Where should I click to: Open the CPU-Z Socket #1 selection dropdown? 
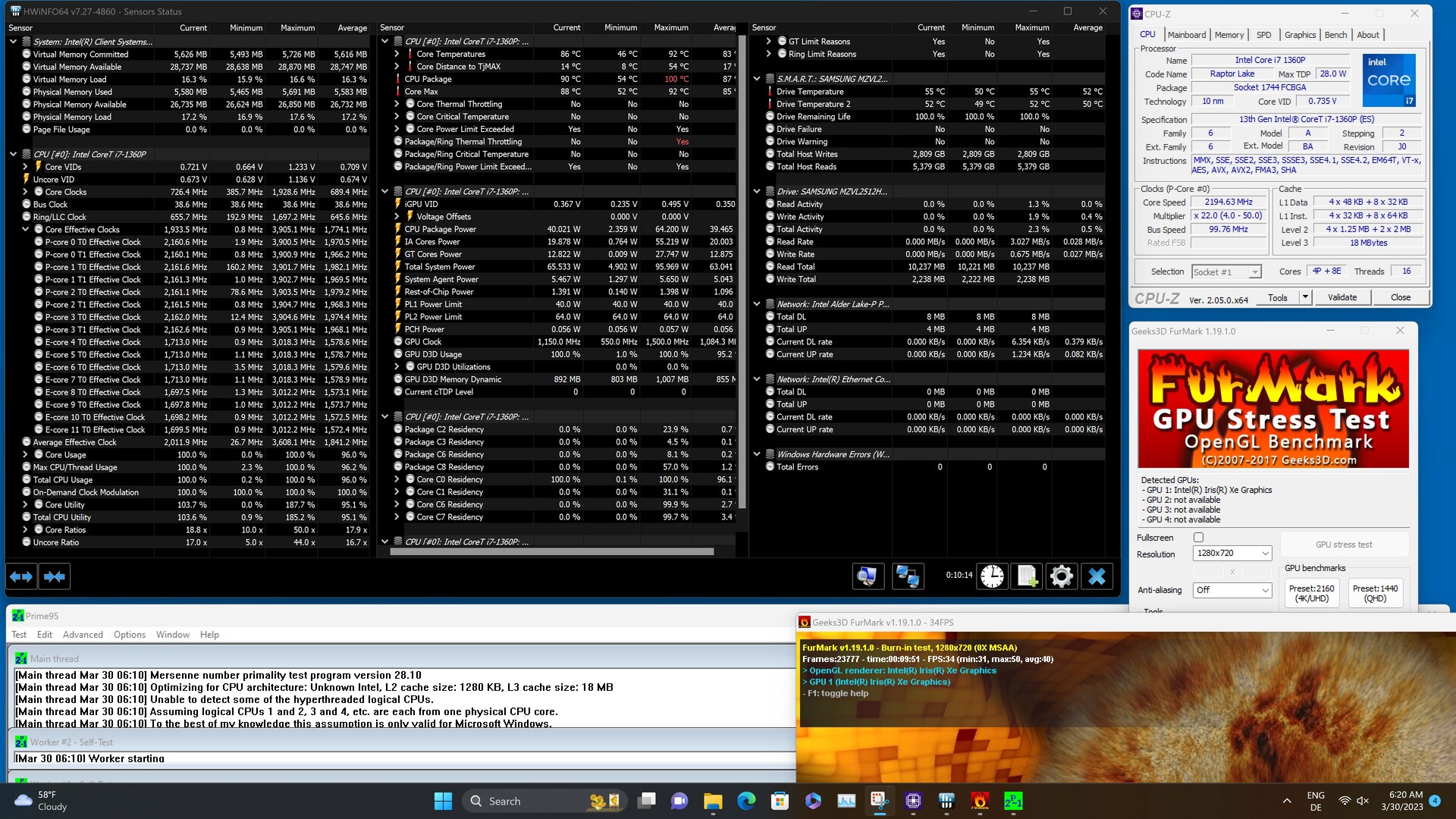pos(1225,272)
